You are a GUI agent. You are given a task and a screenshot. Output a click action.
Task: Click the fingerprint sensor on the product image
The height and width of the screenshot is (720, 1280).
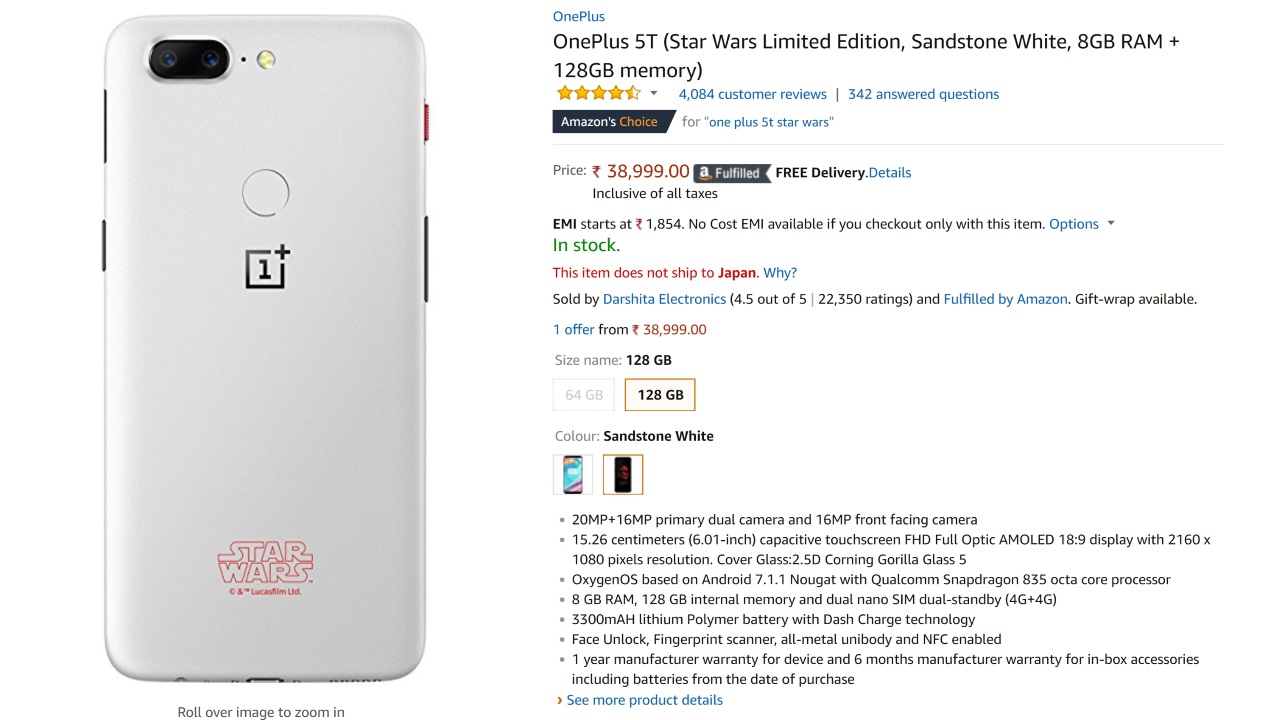point(265,192)
